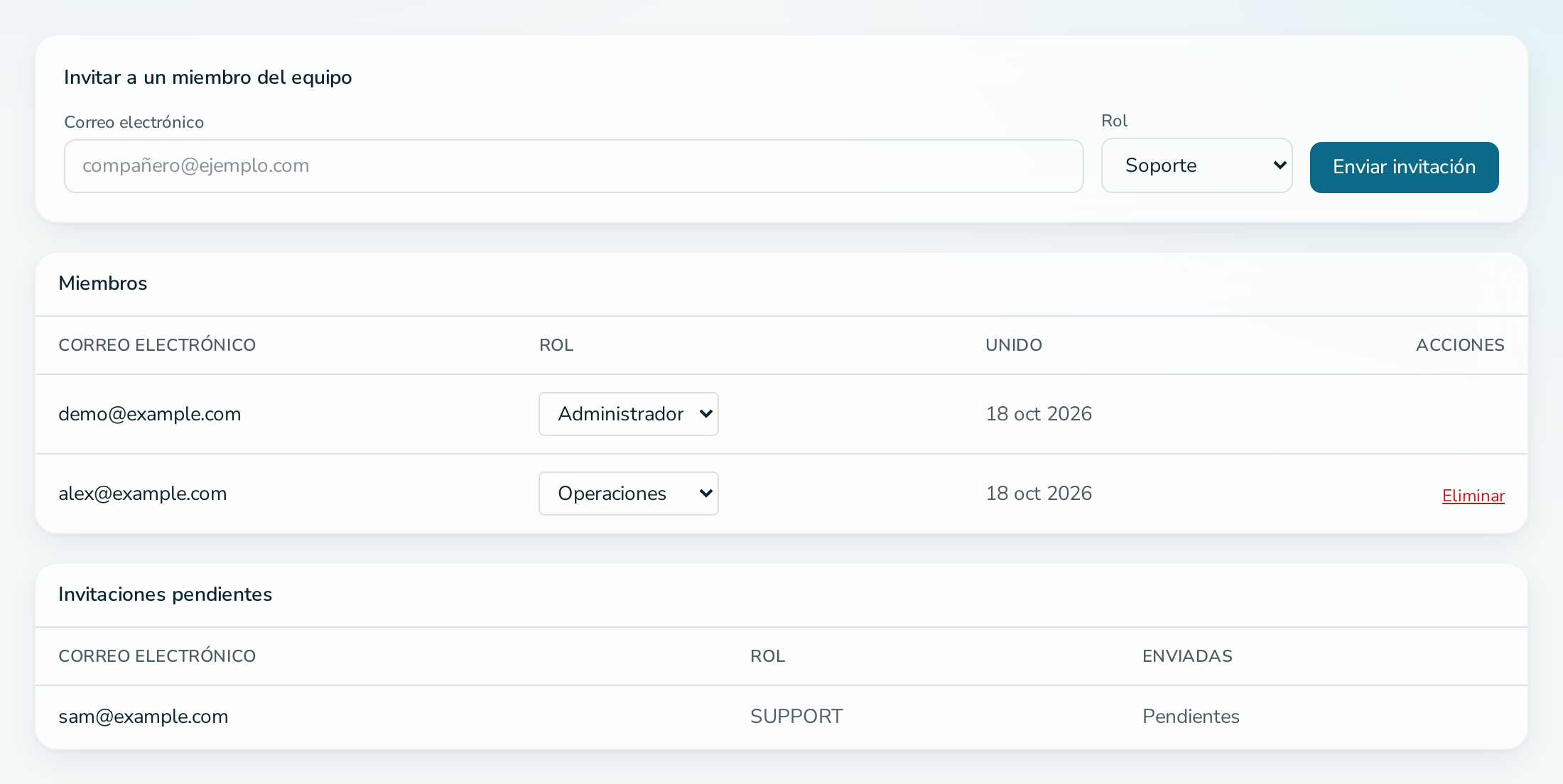Click the ENVIADAS column header

[1187, 656]
